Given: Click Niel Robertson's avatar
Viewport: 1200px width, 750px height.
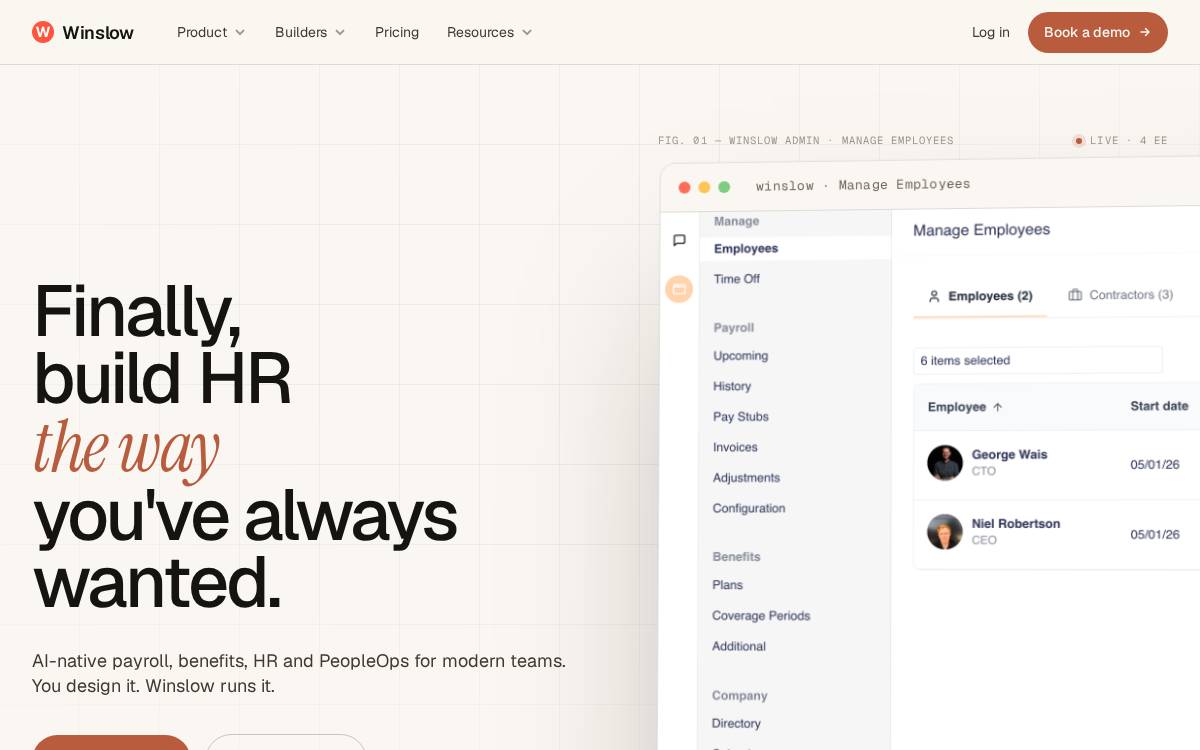Looking at the screenshot, I should coord(945,532).
